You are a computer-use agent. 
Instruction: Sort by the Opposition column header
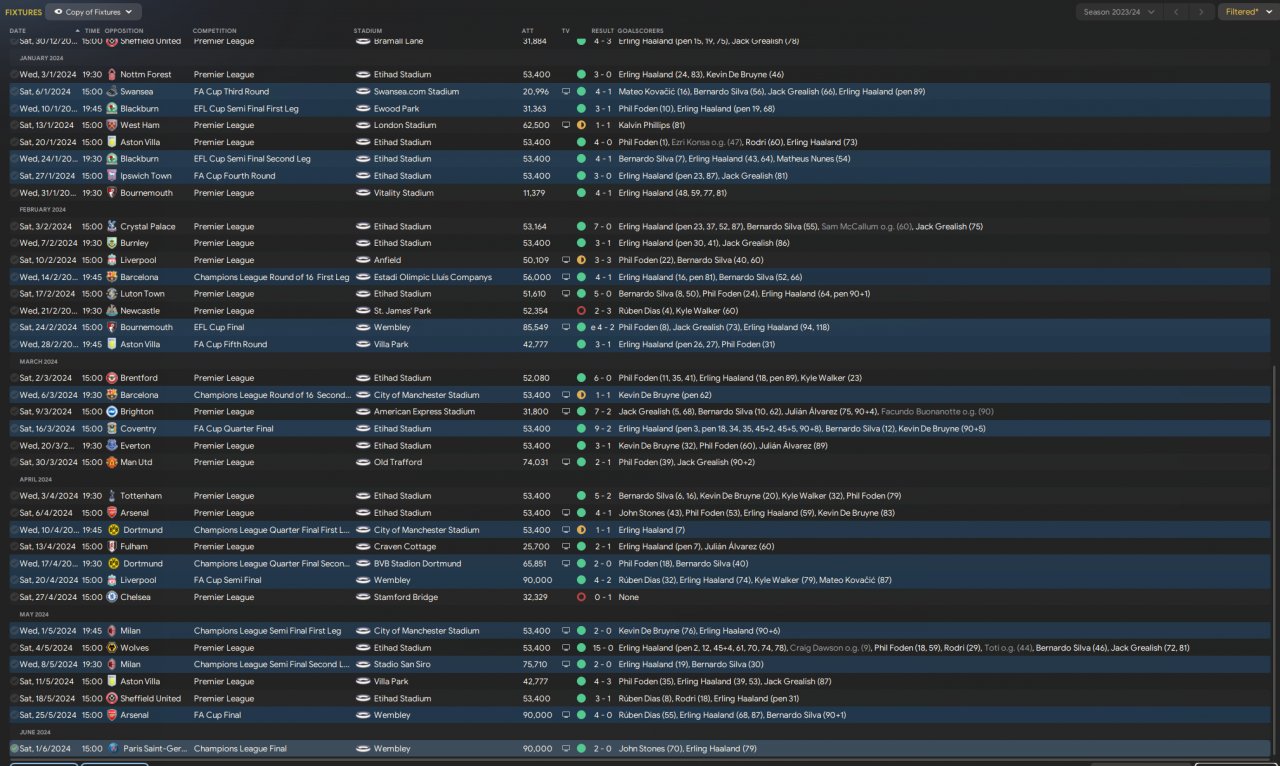pyautogui.click(x=124, y=31)
